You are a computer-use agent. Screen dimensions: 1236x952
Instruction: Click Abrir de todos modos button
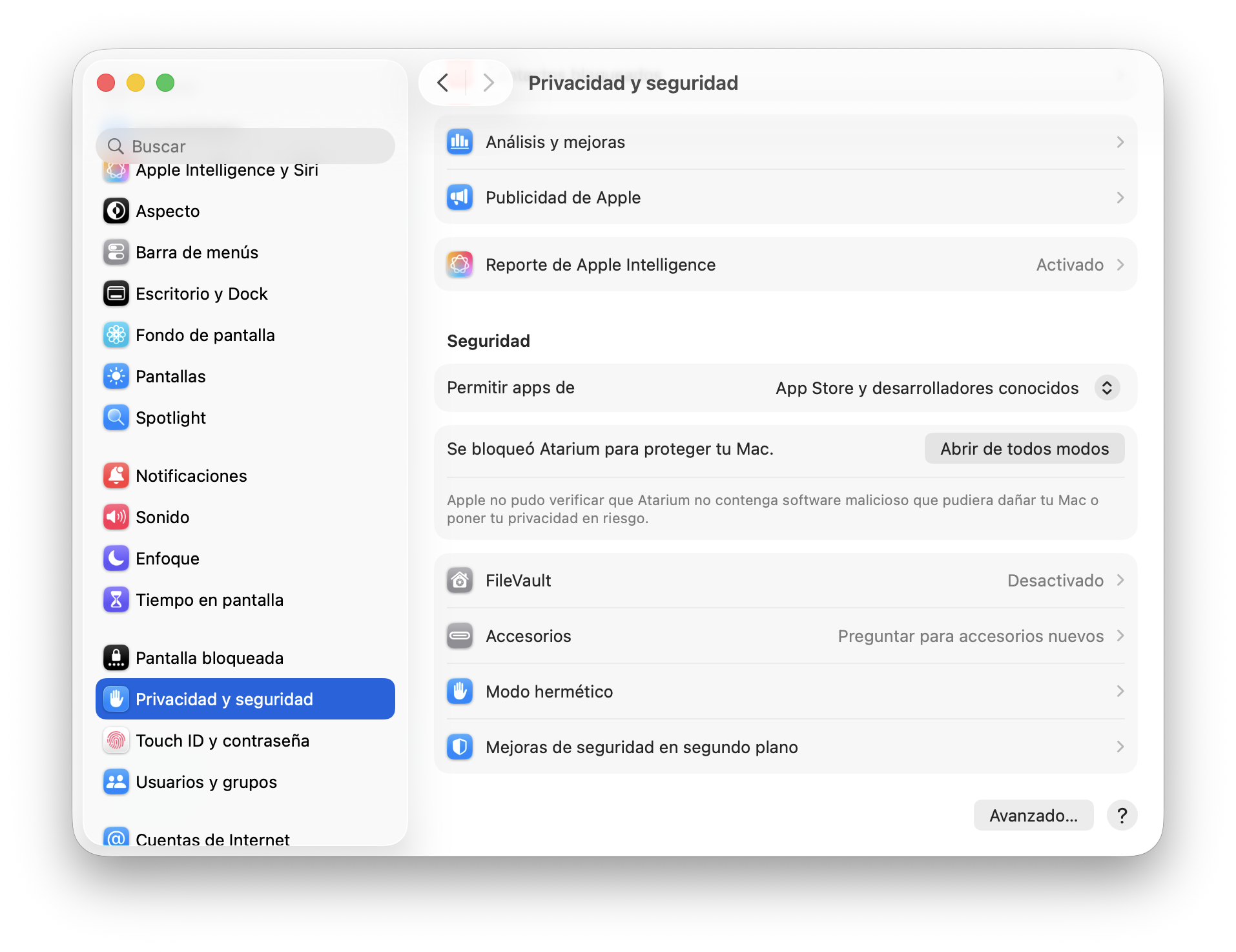point(1024,449)
